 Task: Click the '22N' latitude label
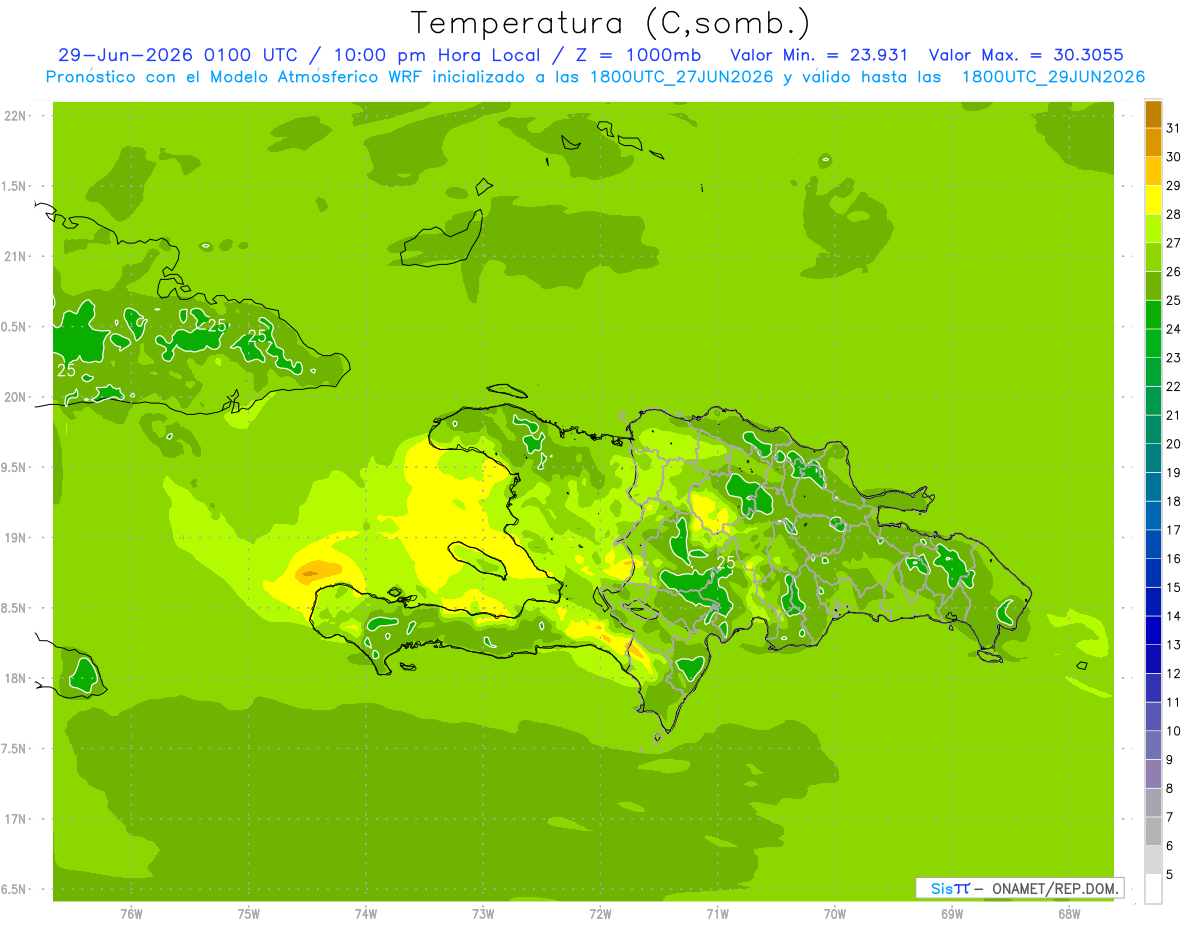point(16,116)
